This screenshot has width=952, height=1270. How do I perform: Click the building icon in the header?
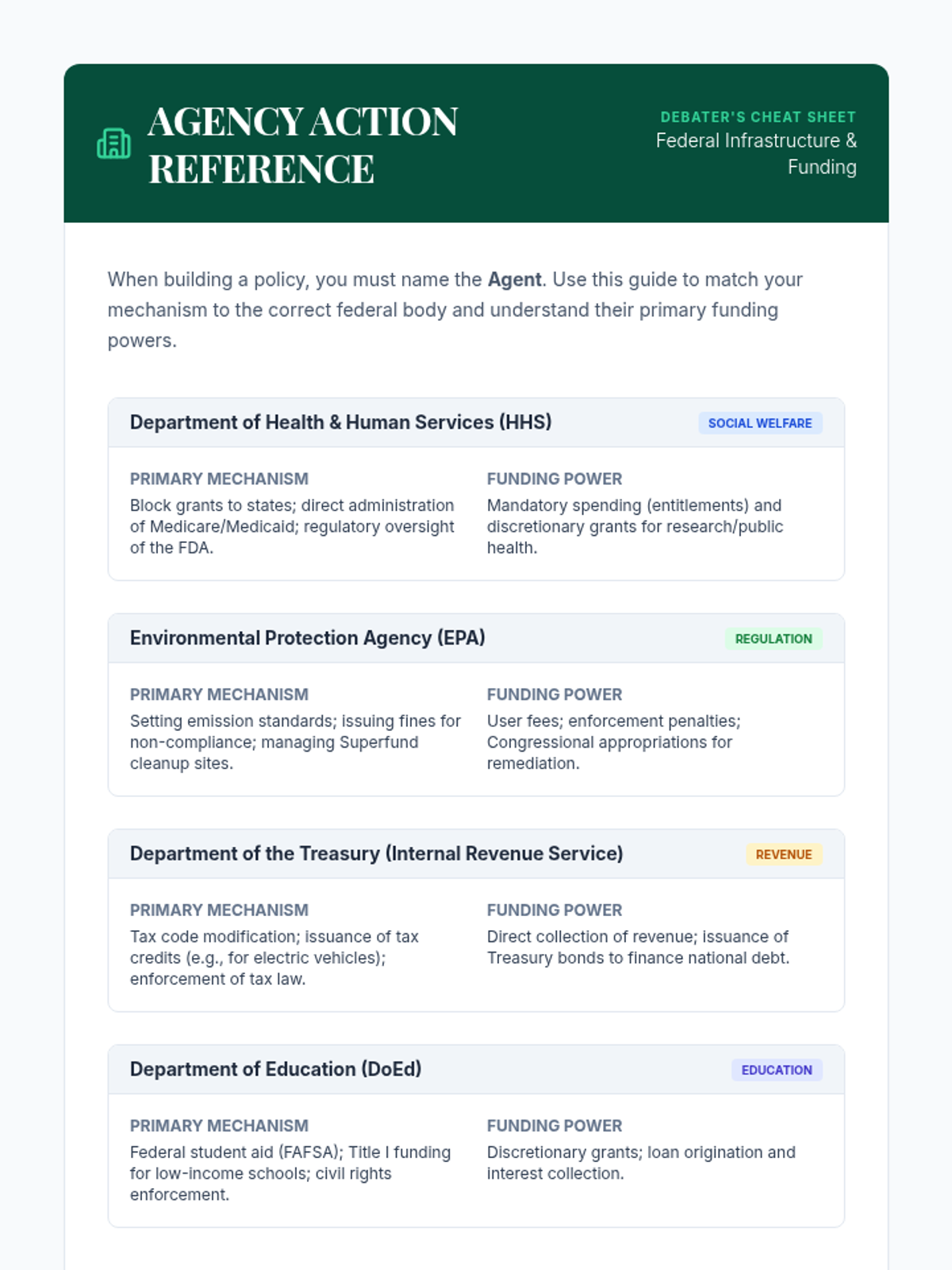(113, 144)
